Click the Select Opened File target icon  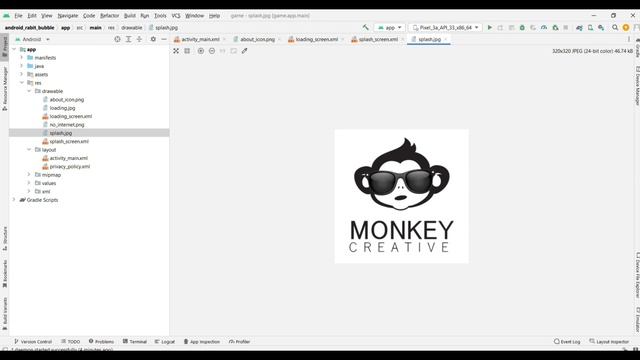[x=117, y=39]
